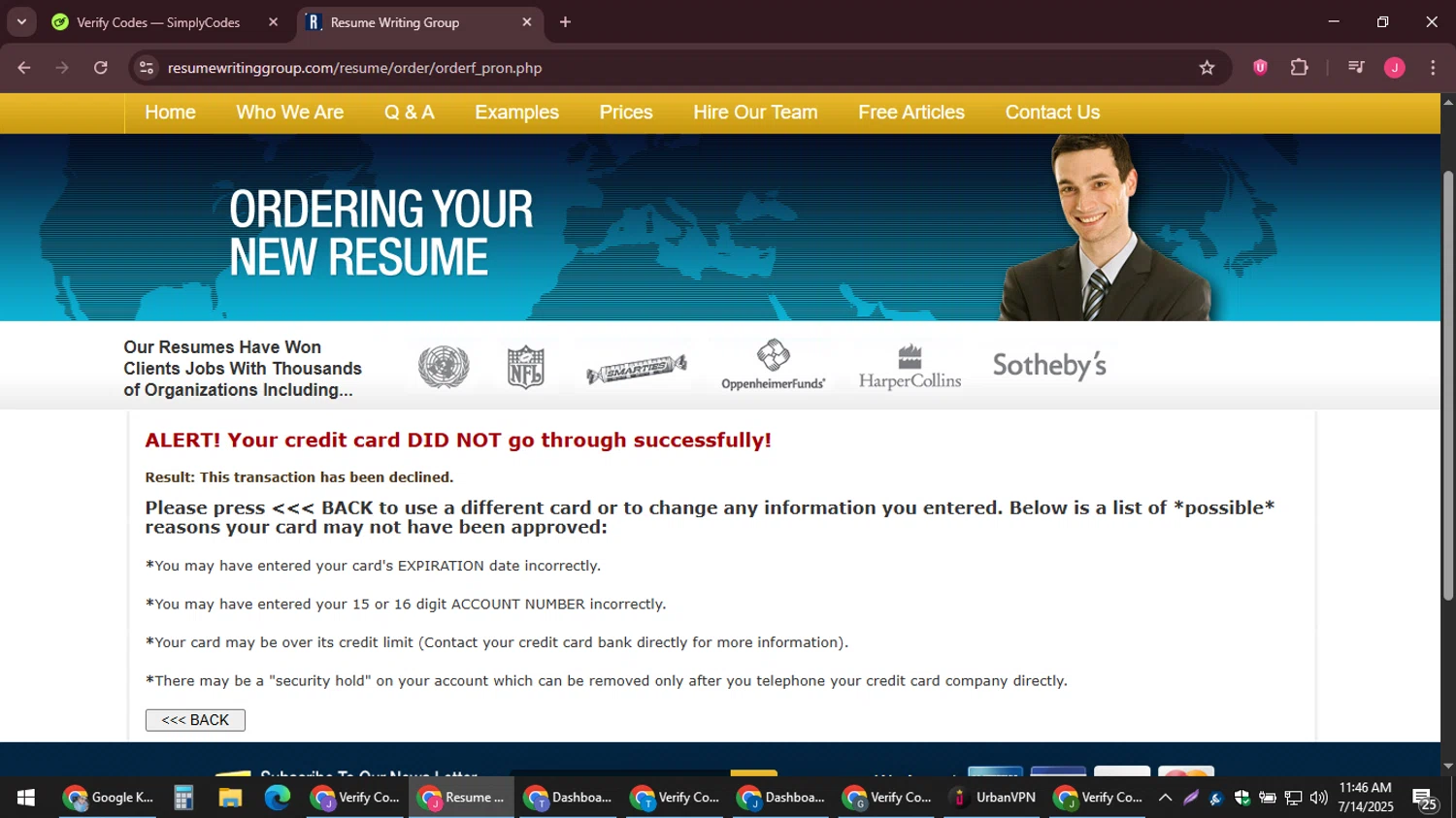Image resolution: width=1456 pixels, height=818 pixels.
Task: Close the Resume Writing Group tab
Action: [x=527, y=22]
